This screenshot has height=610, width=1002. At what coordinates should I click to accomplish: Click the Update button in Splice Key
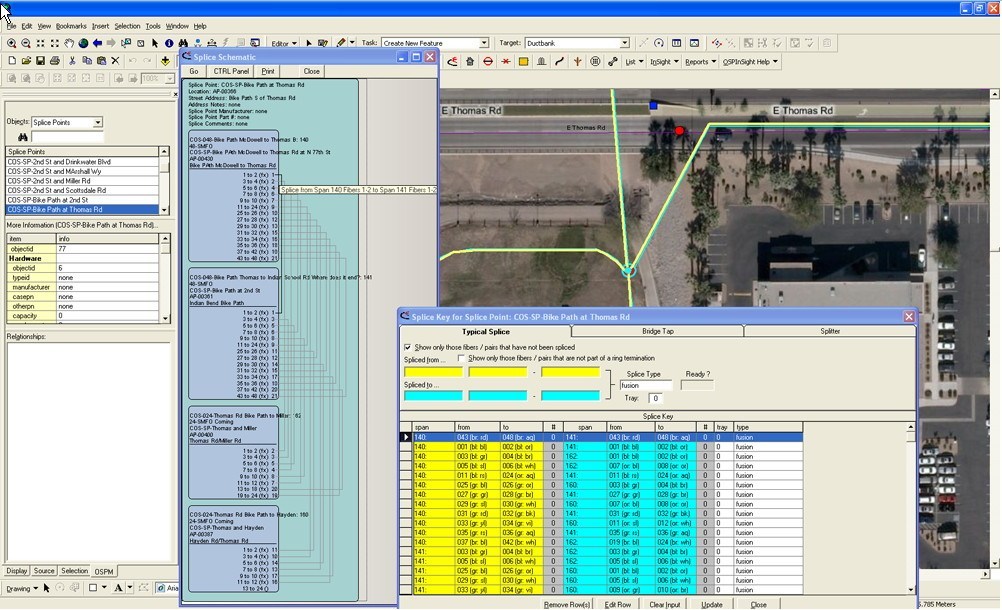tap(712, 605)
